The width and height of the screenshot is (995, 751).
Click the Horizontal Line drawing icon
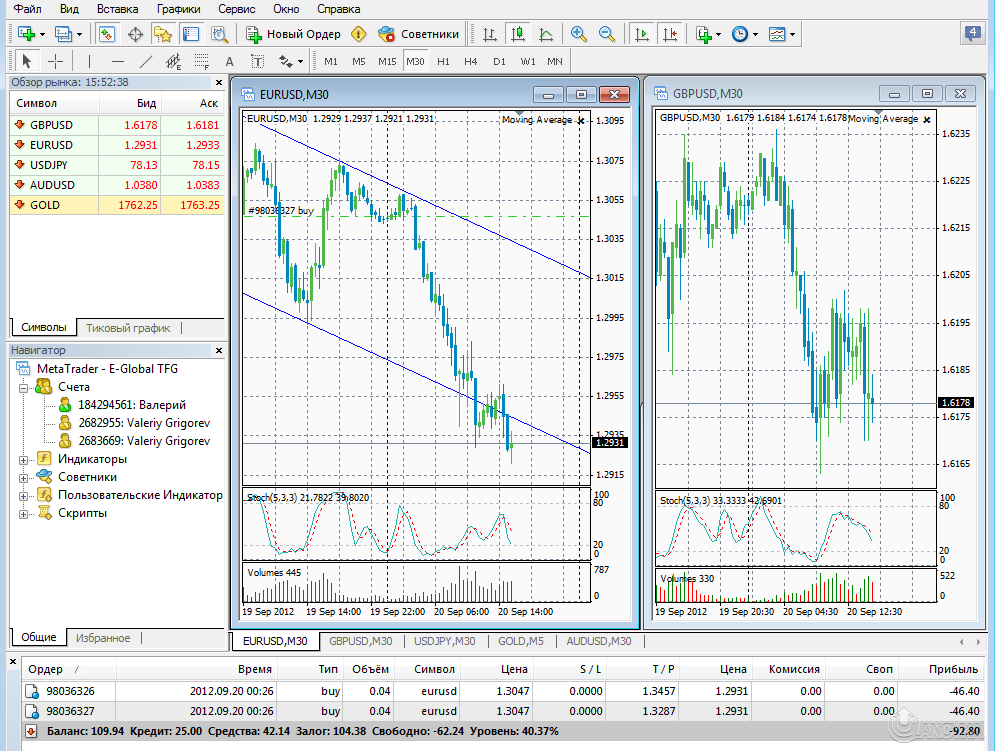click(x=118, y=61)
